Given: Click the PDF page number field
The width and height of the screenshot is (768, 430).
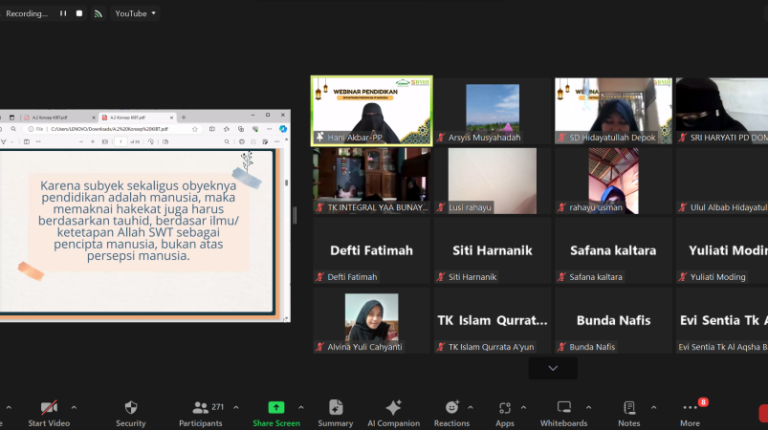Looking at the screenshot, I should pos(120,142).
